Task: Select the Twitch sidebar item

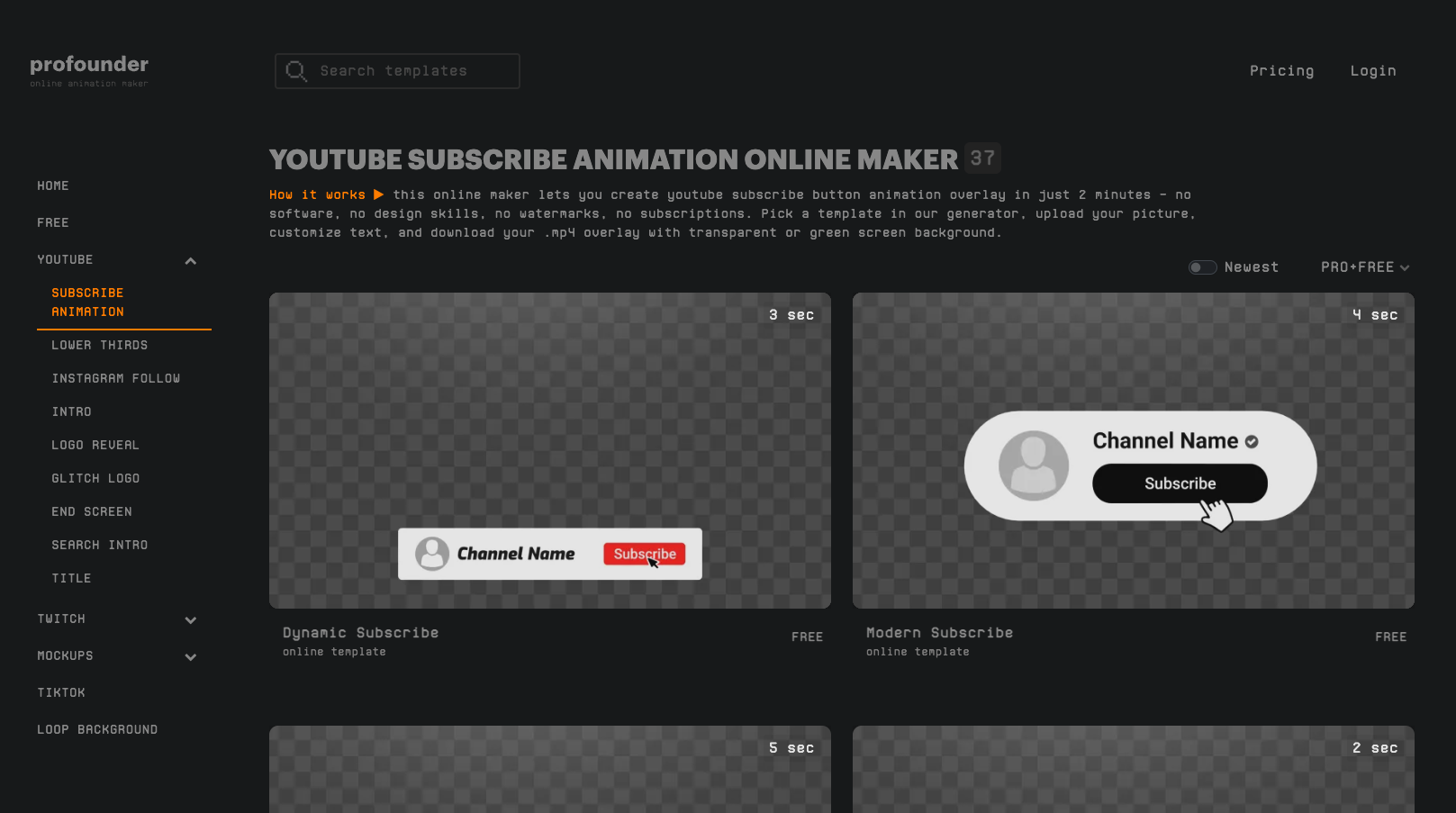Action: pyautogui.click(x=61, y=619)
